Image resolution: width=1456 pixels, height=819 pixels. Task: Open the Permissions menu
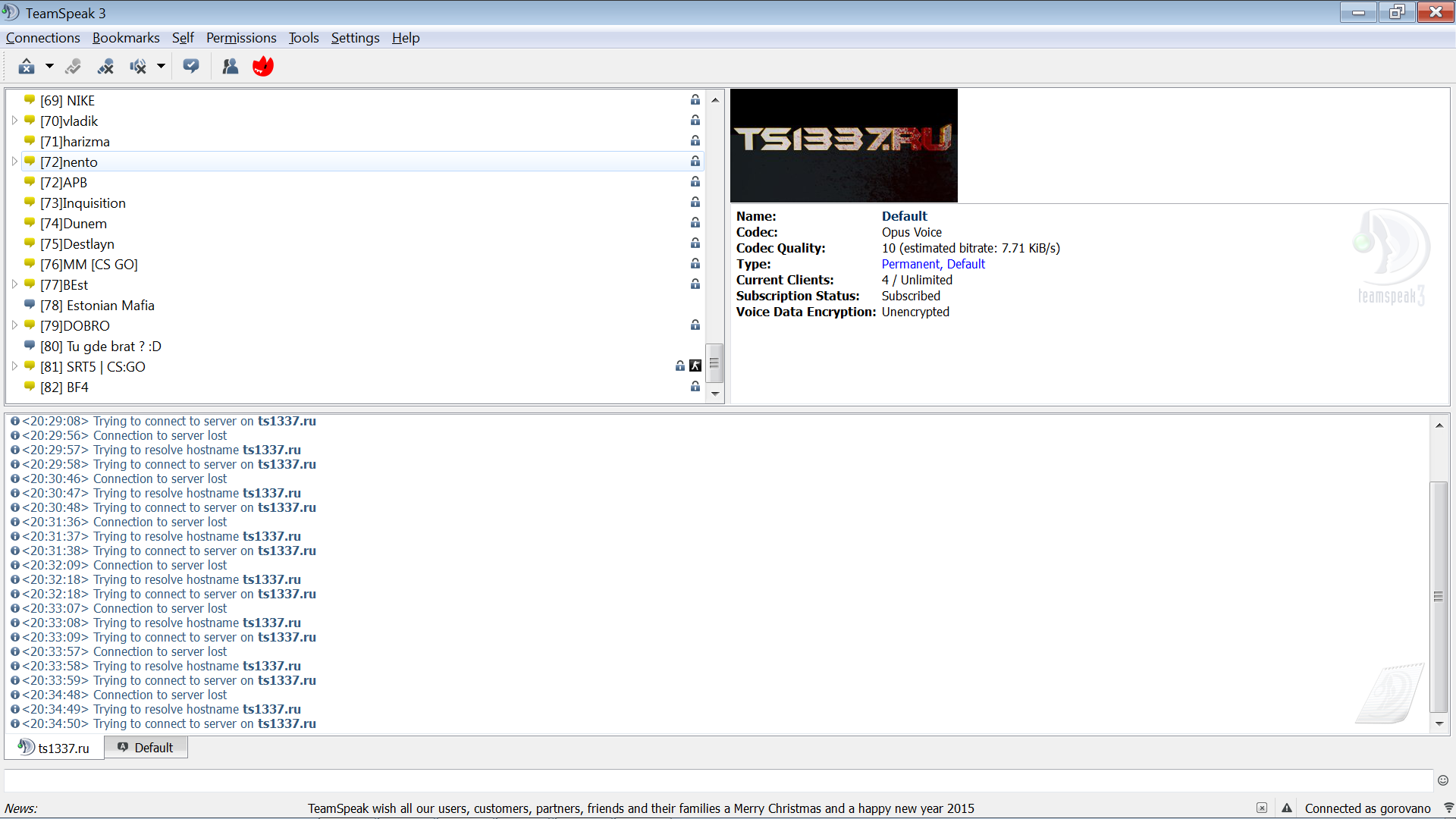(241, 38)
